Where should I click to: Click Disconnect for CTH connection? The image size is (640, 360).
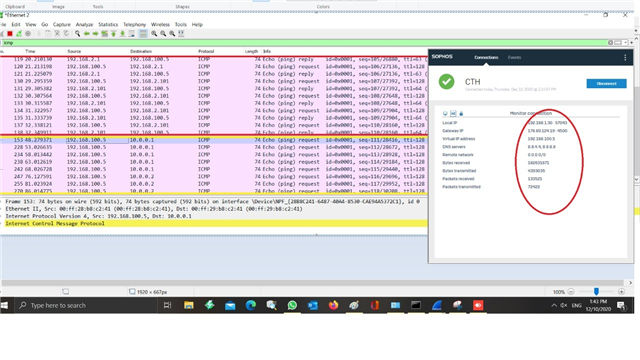[x=607, y=84]
